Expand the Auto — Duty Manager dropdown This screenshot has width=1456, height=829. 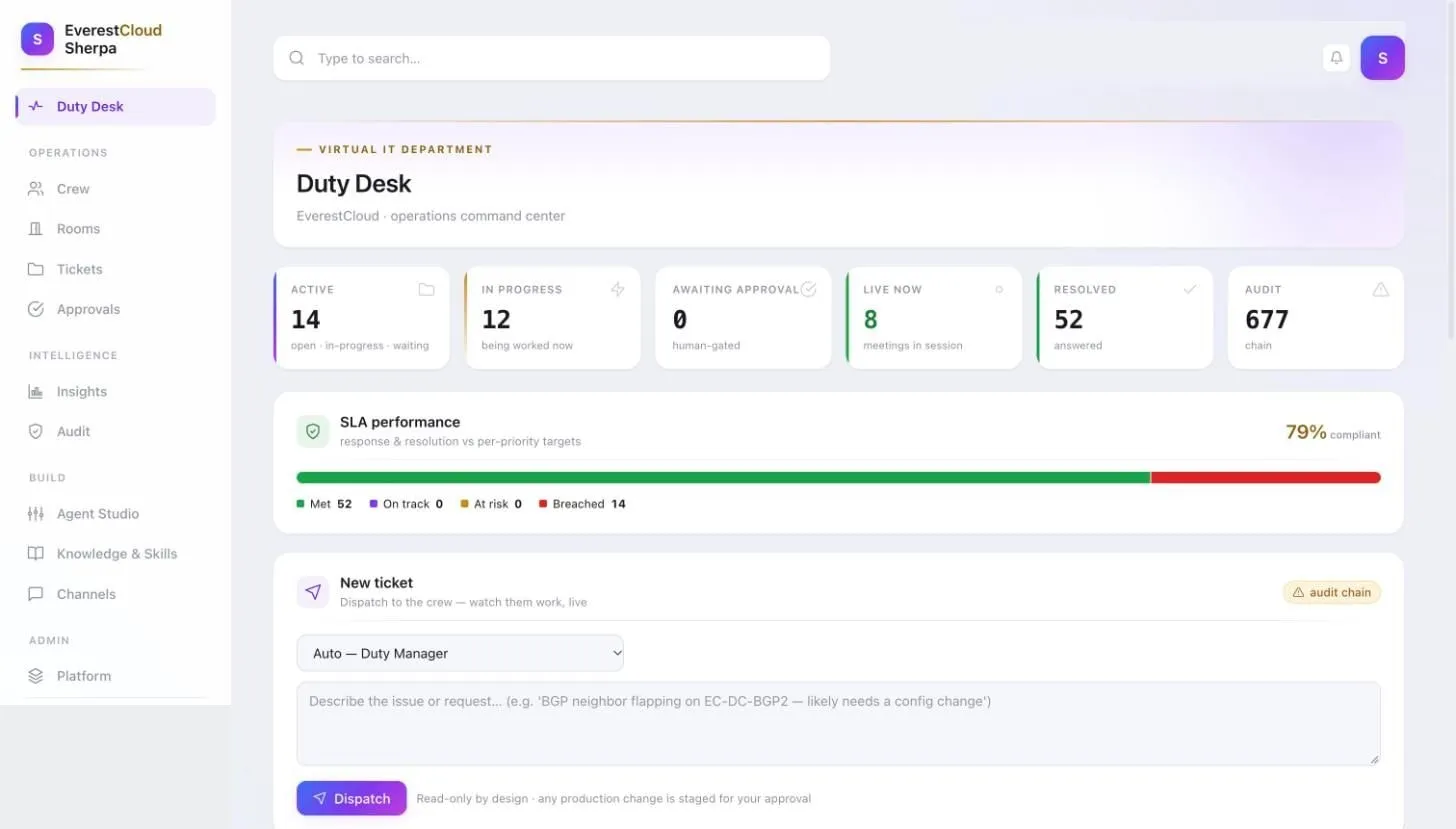(460, 653)
